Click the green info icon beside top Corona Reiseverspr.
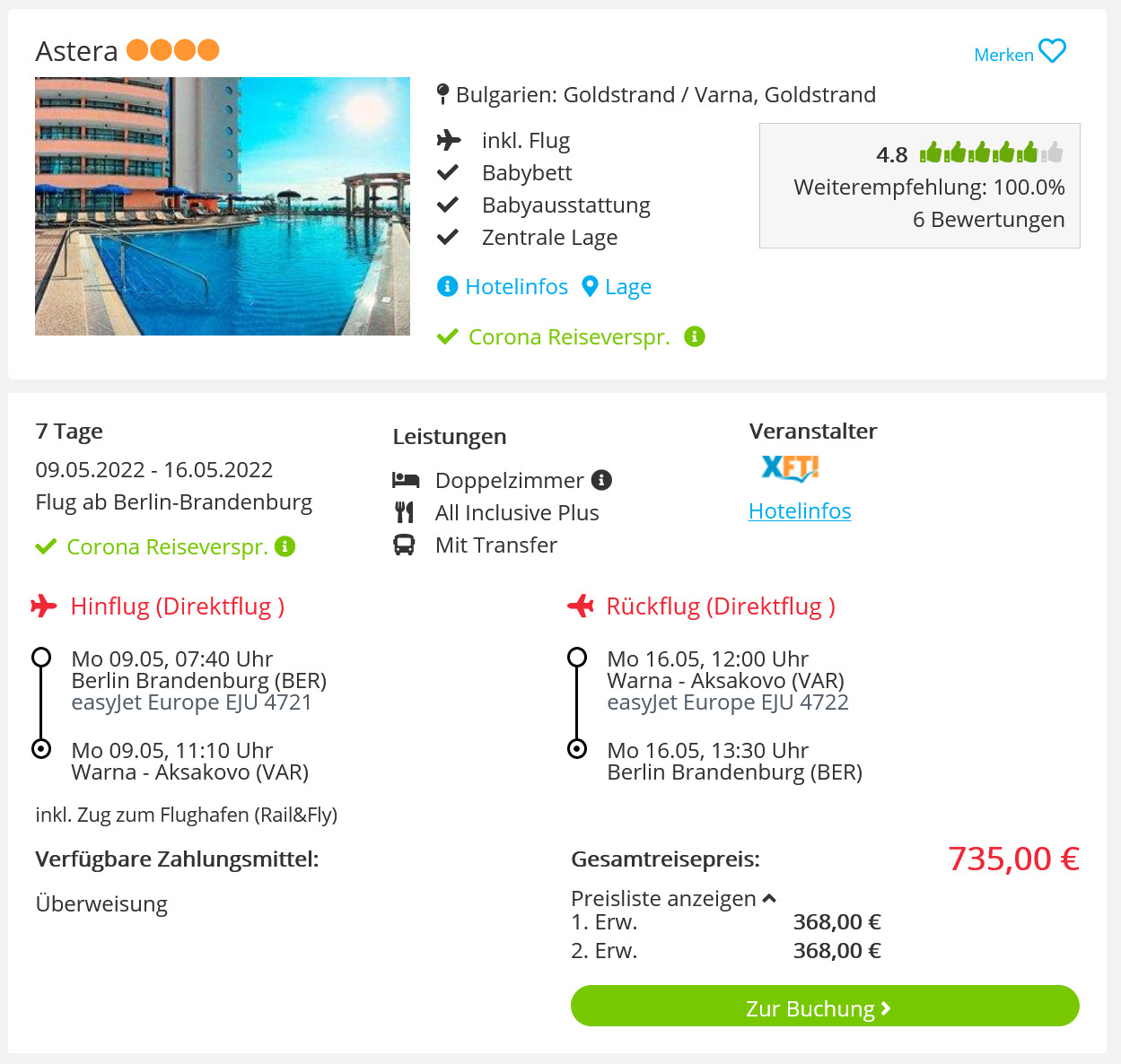Viewport: 1121px width, 1064px height. point(695,336)
